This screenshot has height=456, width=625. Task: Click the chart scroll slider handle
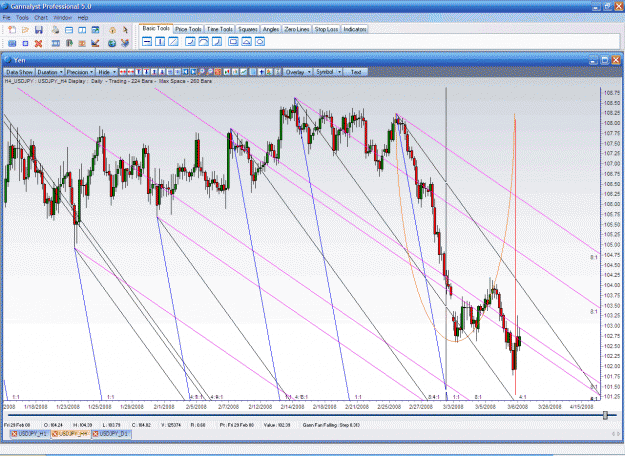coord(605,415)
